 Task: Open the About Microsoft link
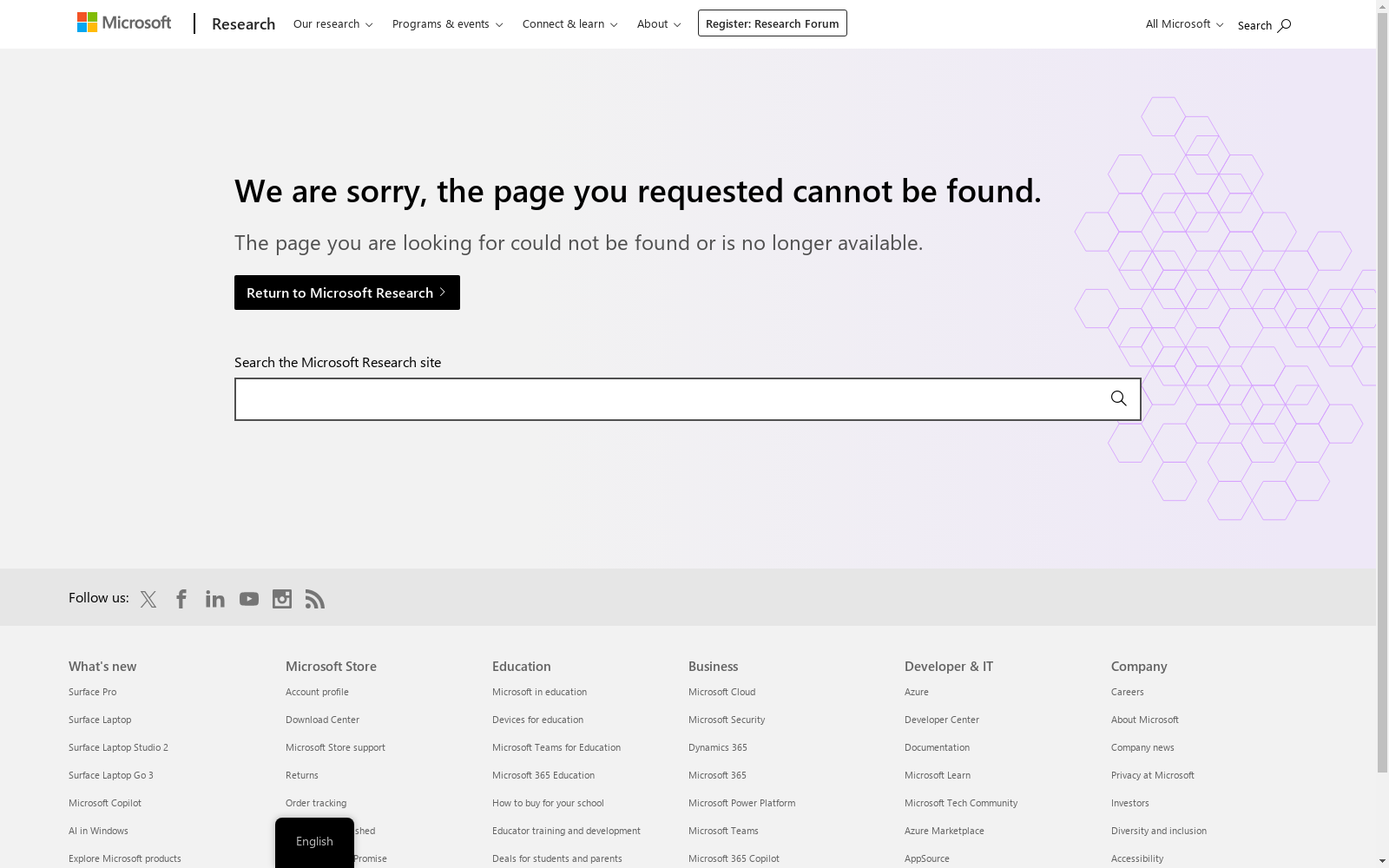1145,720
